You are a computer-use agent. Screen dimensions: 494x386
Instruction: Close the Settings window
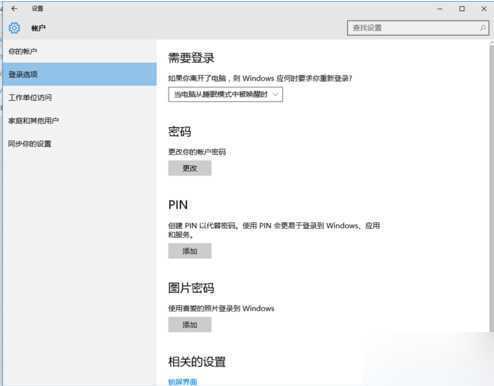pos(484,9)
